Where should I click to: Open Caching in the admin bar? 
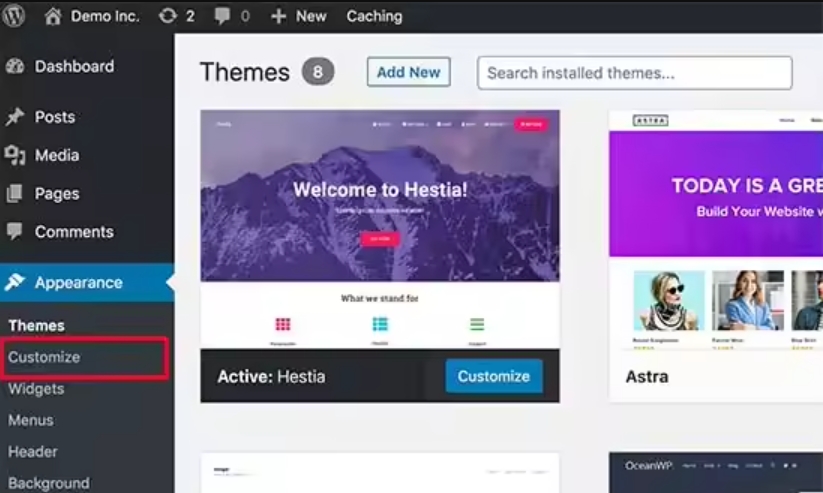click(x=374, y=16)
